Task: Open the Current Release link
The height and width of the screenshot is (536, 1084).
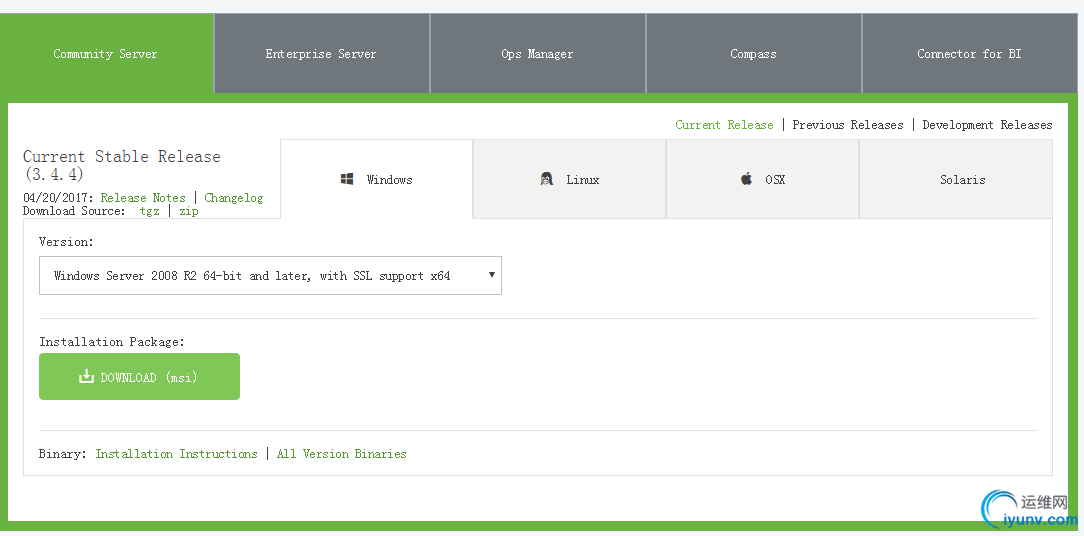Action: (724, 124)
